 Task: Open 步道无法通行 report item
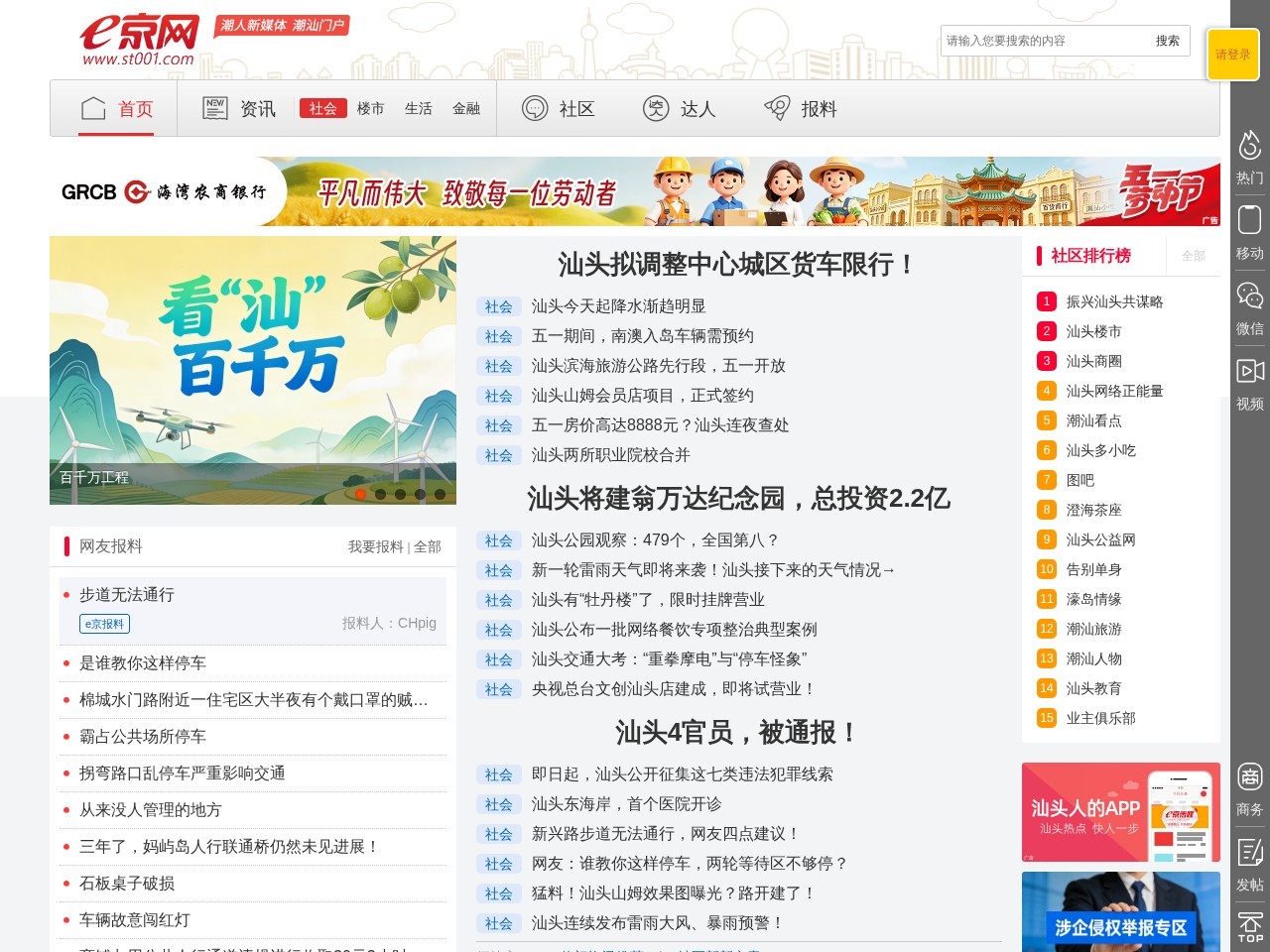[127, 595]
